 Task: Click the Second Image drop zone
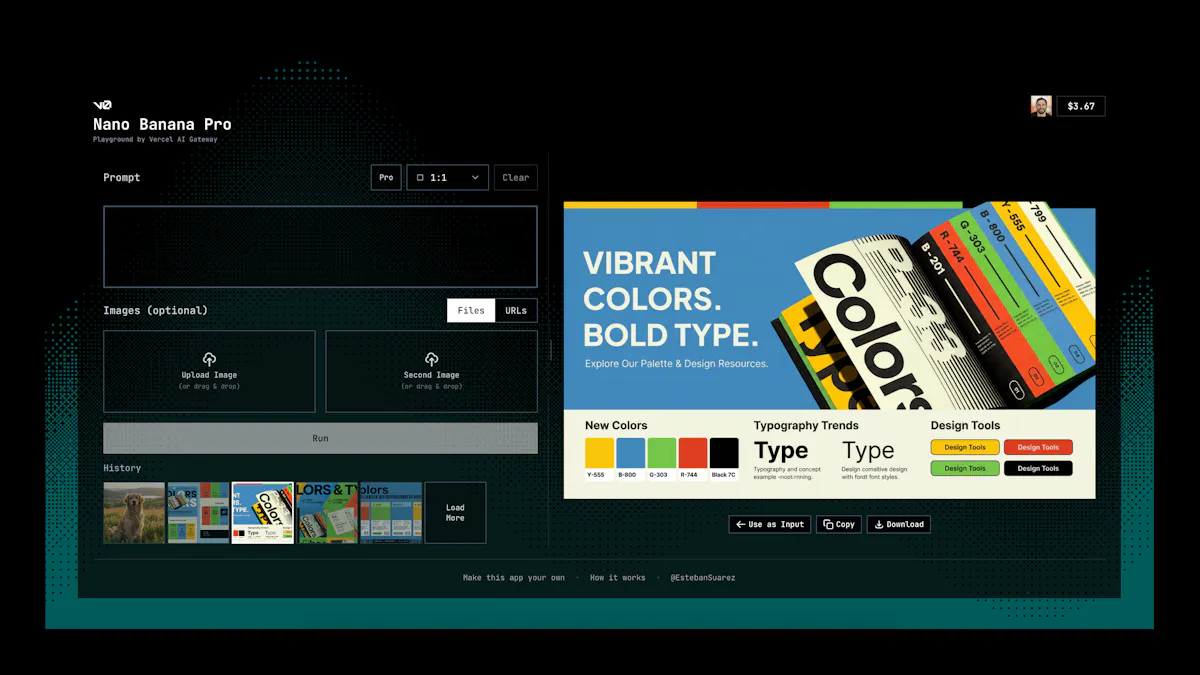point(431,371)
